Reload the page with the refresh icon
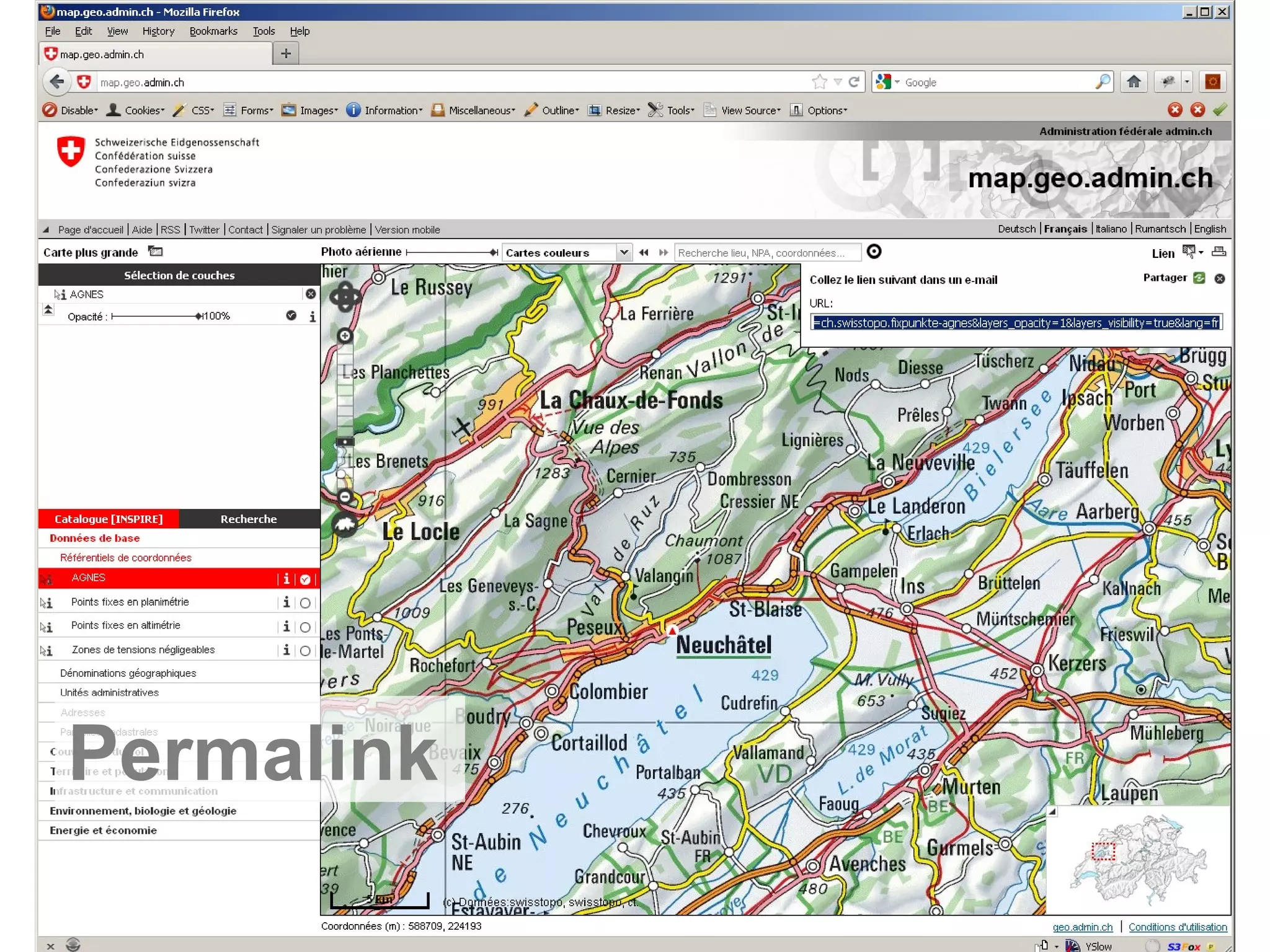1270x952 pixels. [x=854, y=82]
